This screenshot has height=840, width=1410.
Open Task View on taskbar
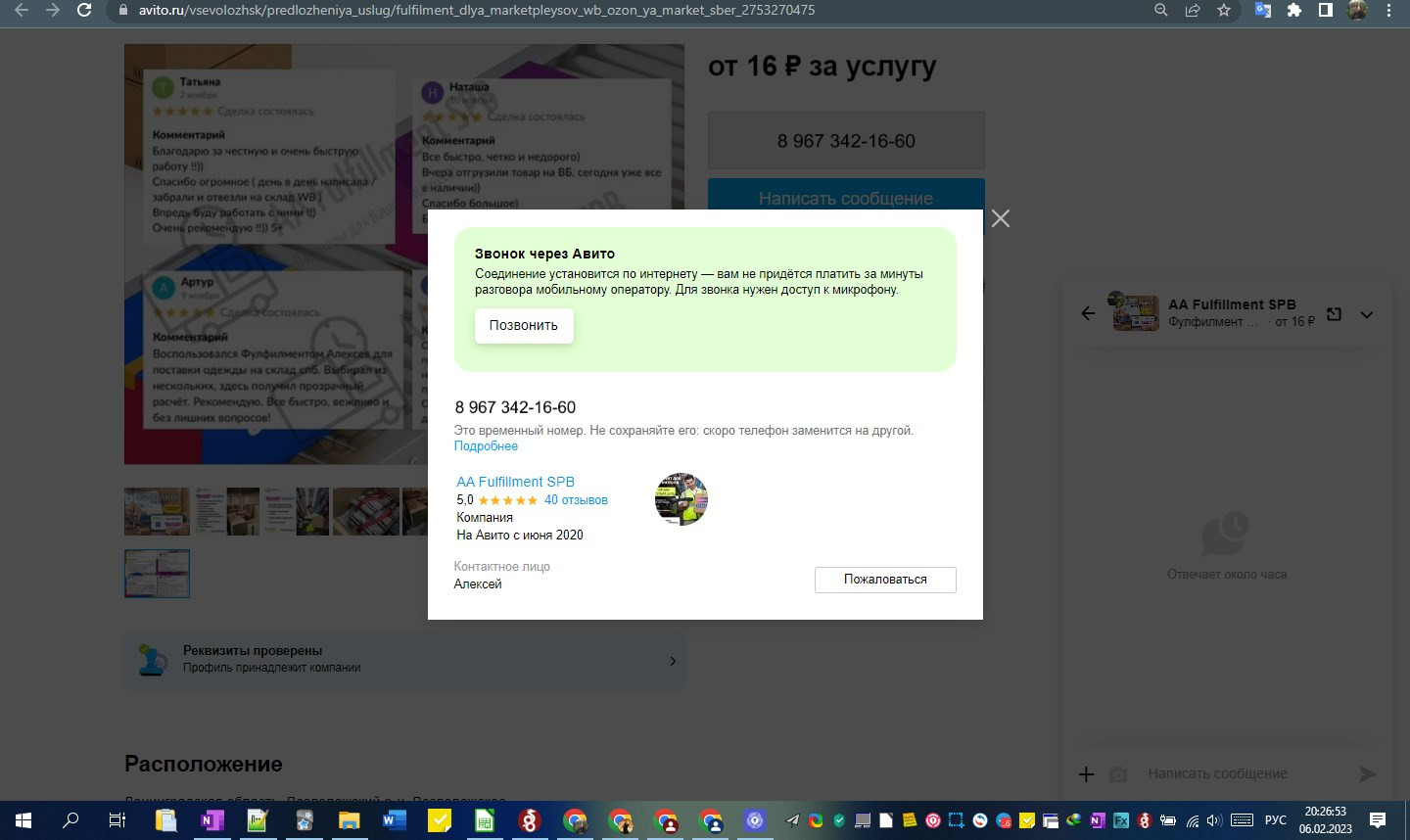coord(117,820)
